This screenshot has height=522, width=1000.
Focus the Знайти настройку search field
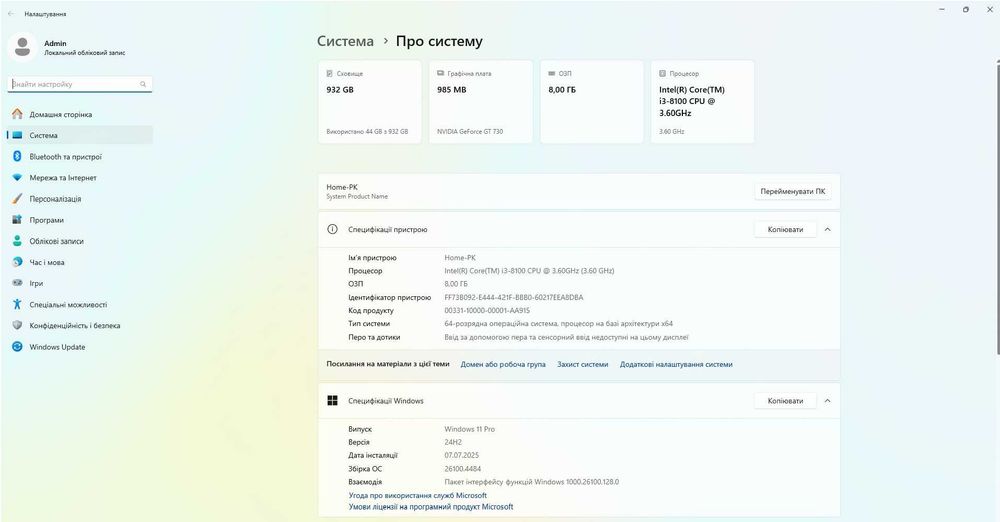point(80,84)
